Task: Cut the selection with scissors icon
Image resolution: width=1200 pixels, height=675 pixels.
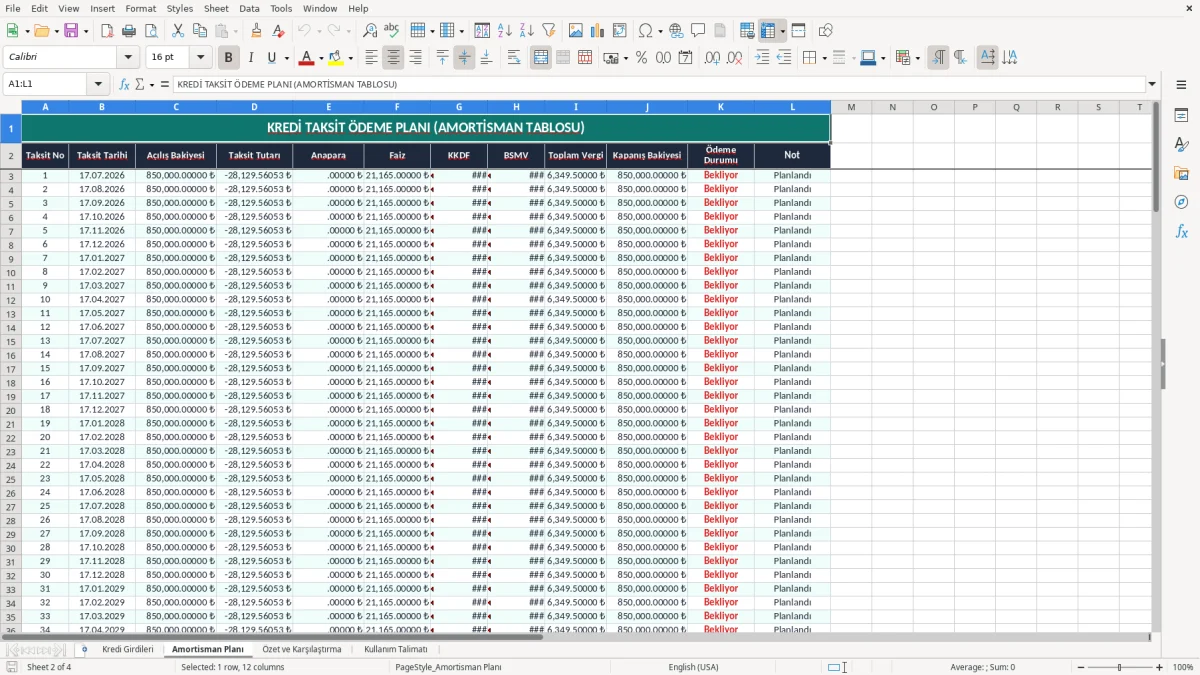Action: 178,31
